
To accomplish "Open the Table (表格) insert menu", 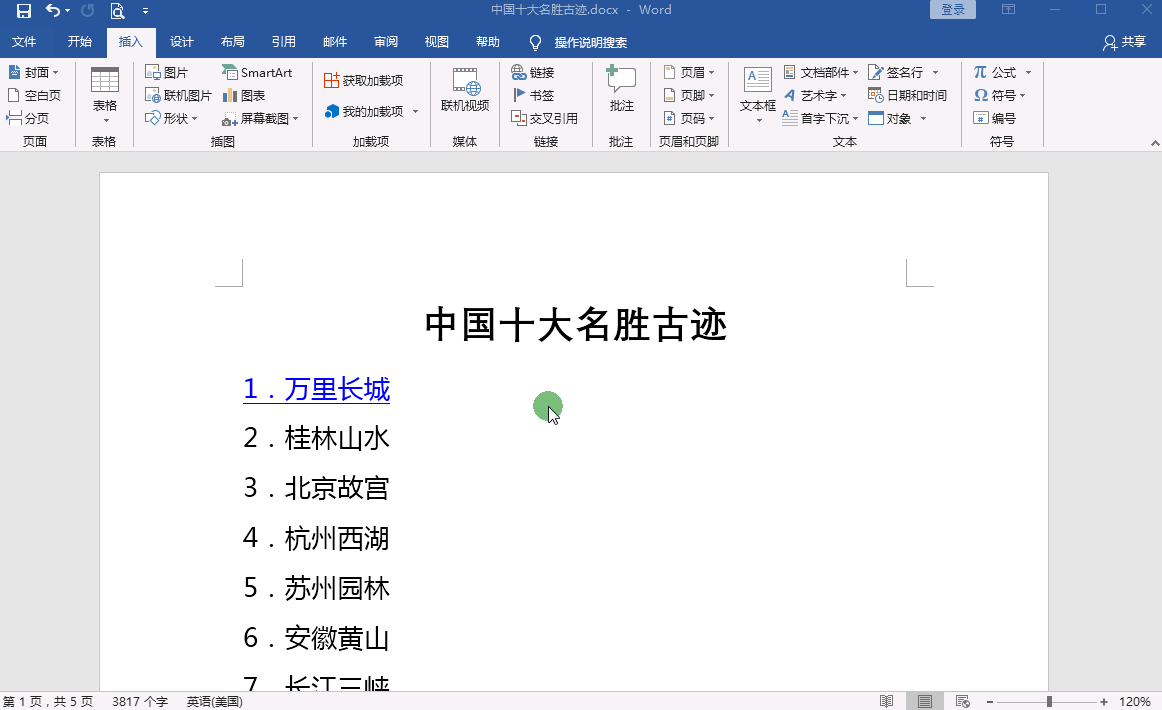I will (x=104, y=95).
